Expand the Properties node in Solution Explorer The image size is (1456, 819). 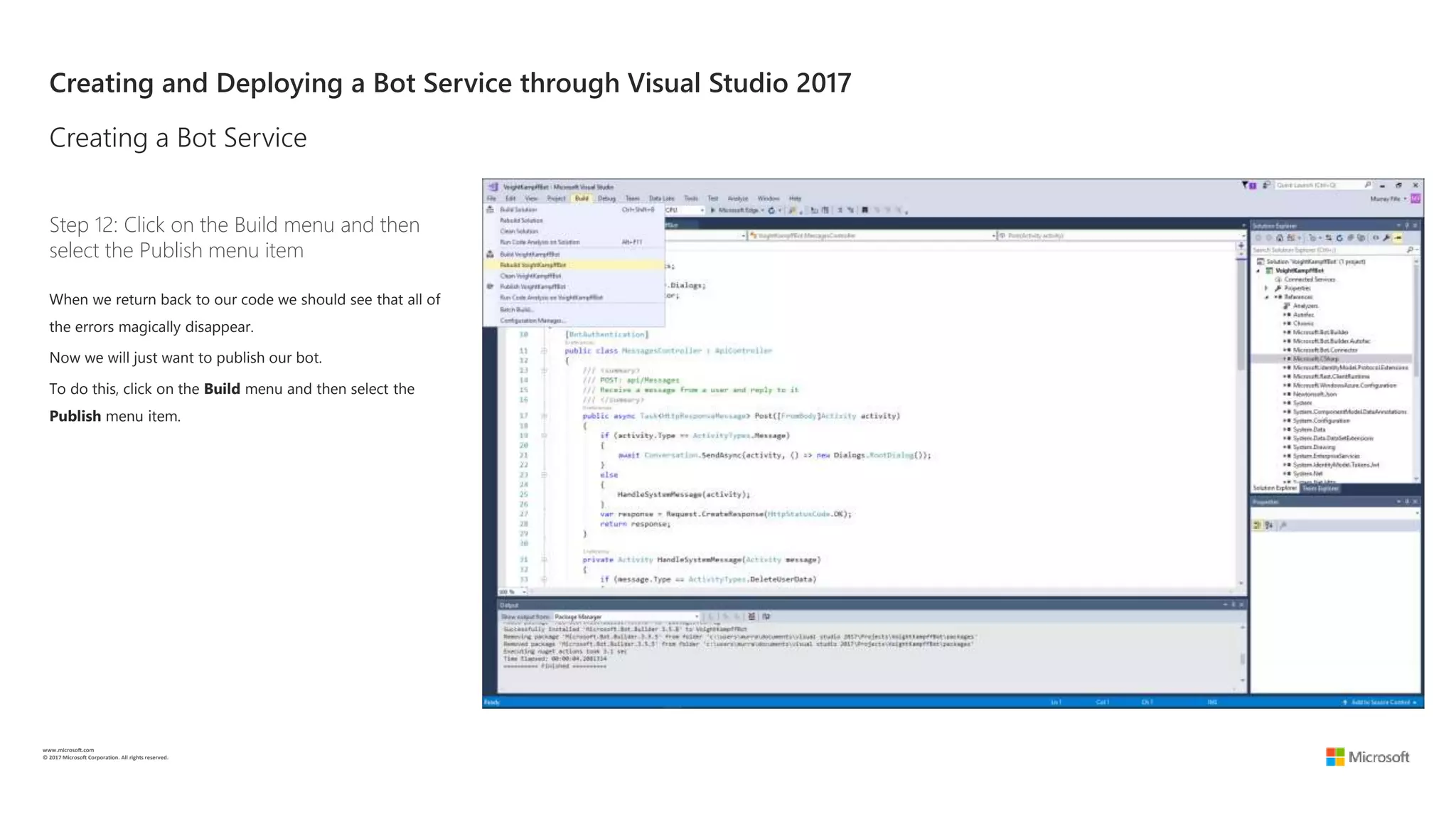pyautogui.click(x=1266, y=289)
